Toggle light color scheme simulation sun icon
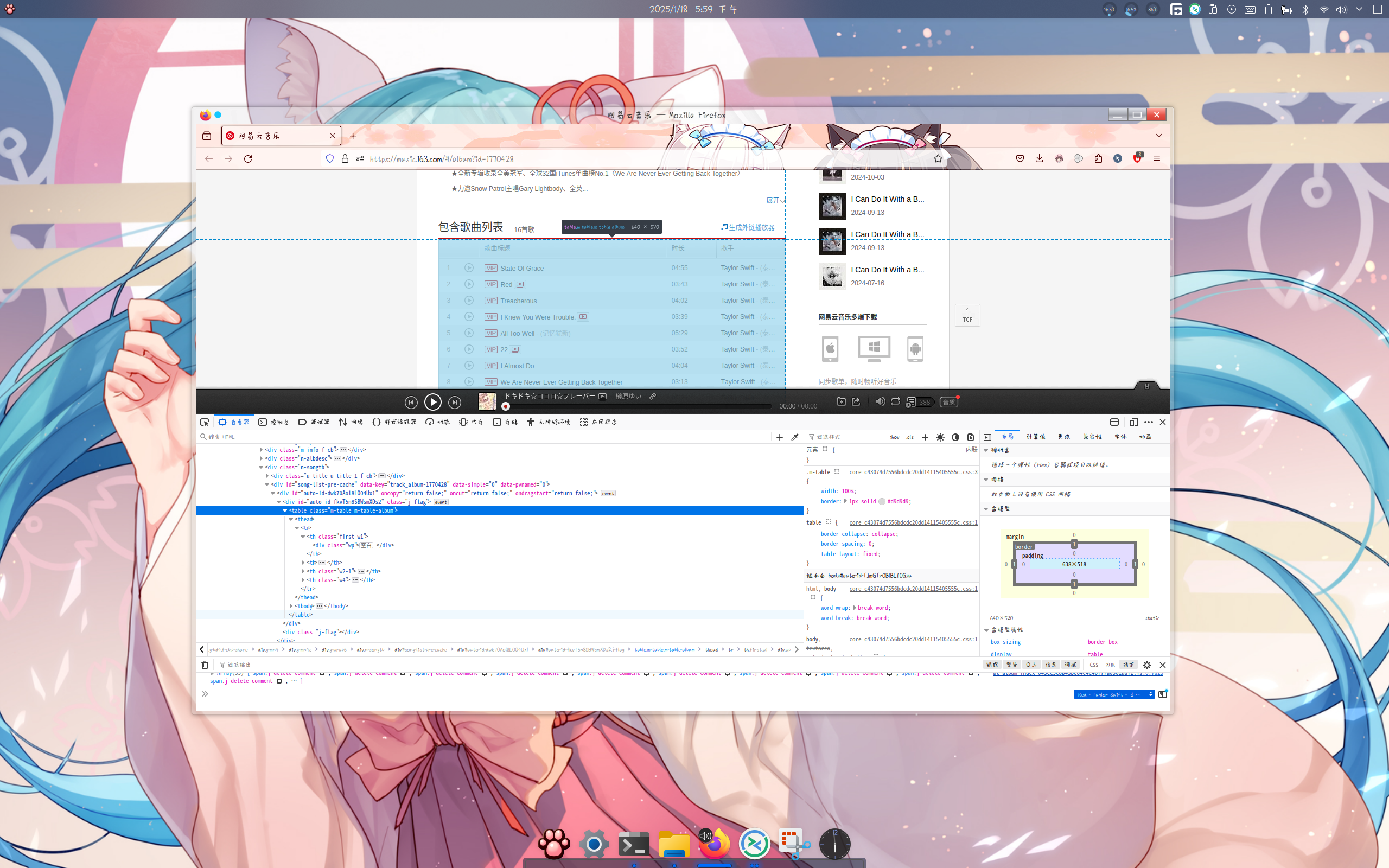 (940, 437)
